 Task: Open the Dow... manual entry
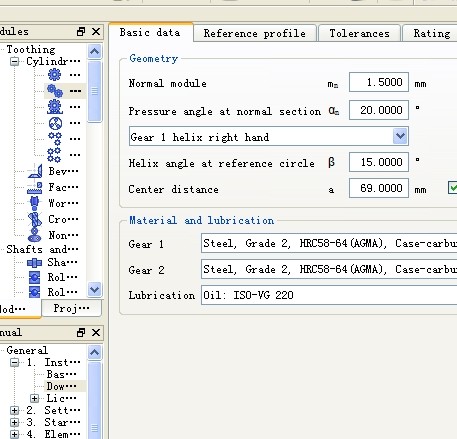click(x=61, y=386)
